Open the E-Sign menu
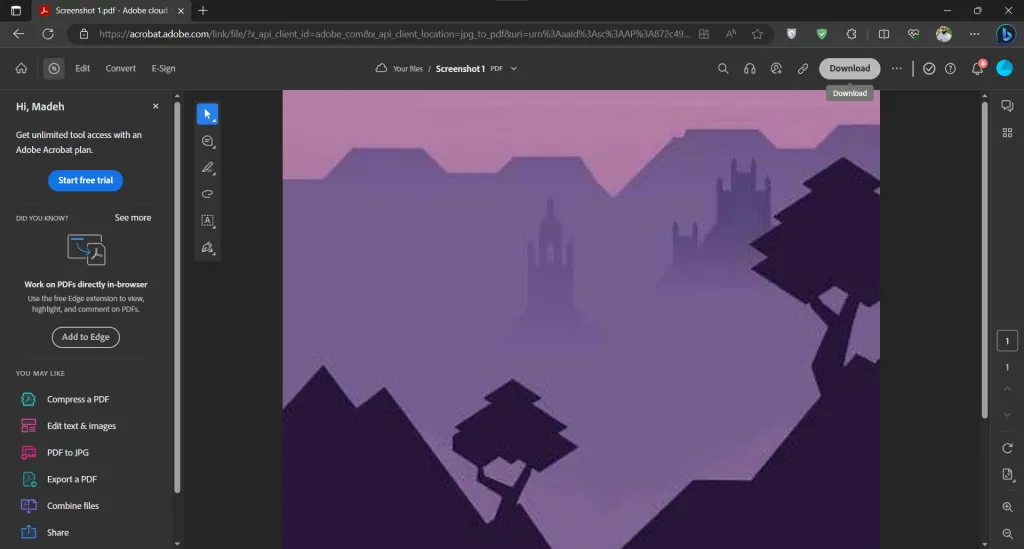The image size is (1024, 549). (163, 69)
